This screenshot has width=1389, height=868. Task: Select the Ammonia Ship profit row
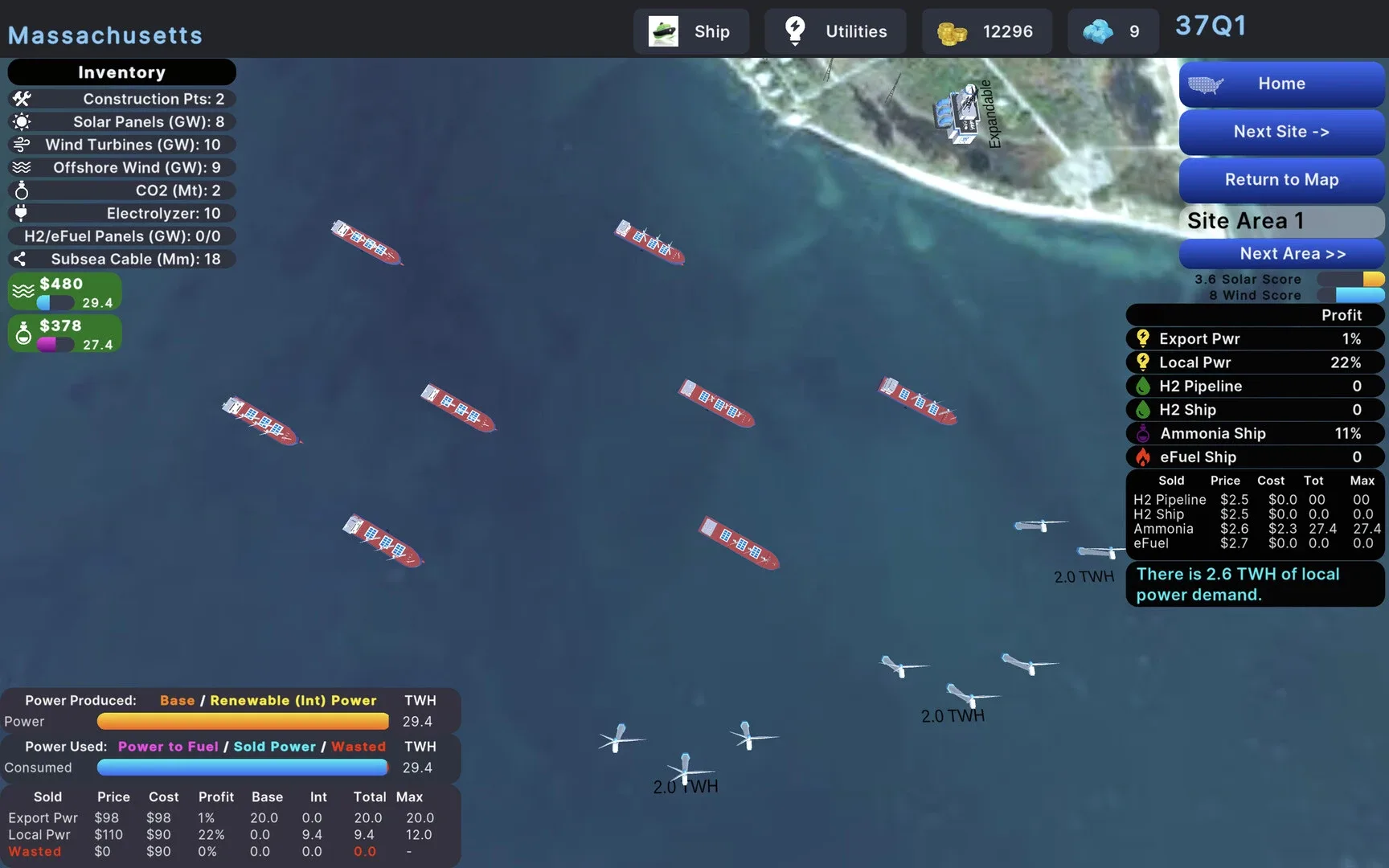tap(1254, 433)
